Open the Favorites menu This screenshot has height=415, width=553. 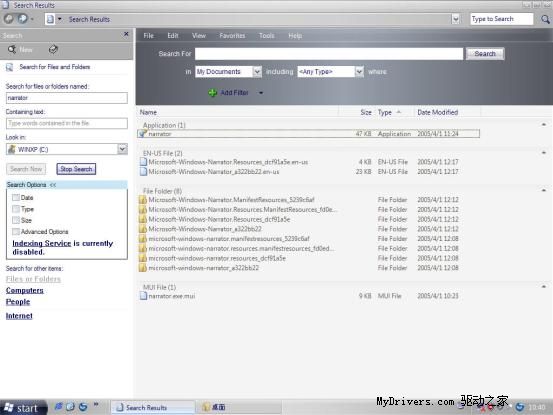(232, 36)
